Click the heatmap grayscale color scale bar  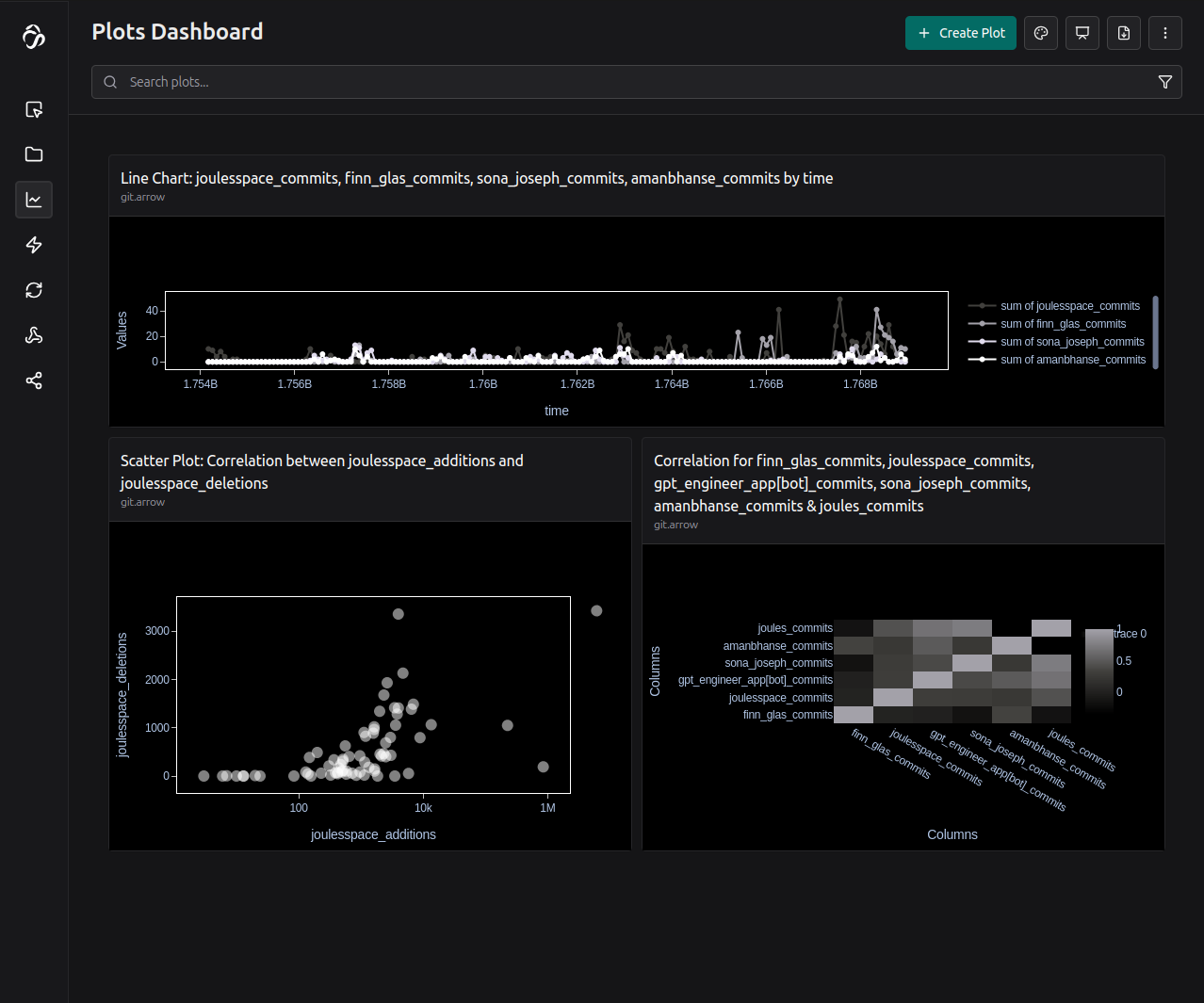(1098, 669)
